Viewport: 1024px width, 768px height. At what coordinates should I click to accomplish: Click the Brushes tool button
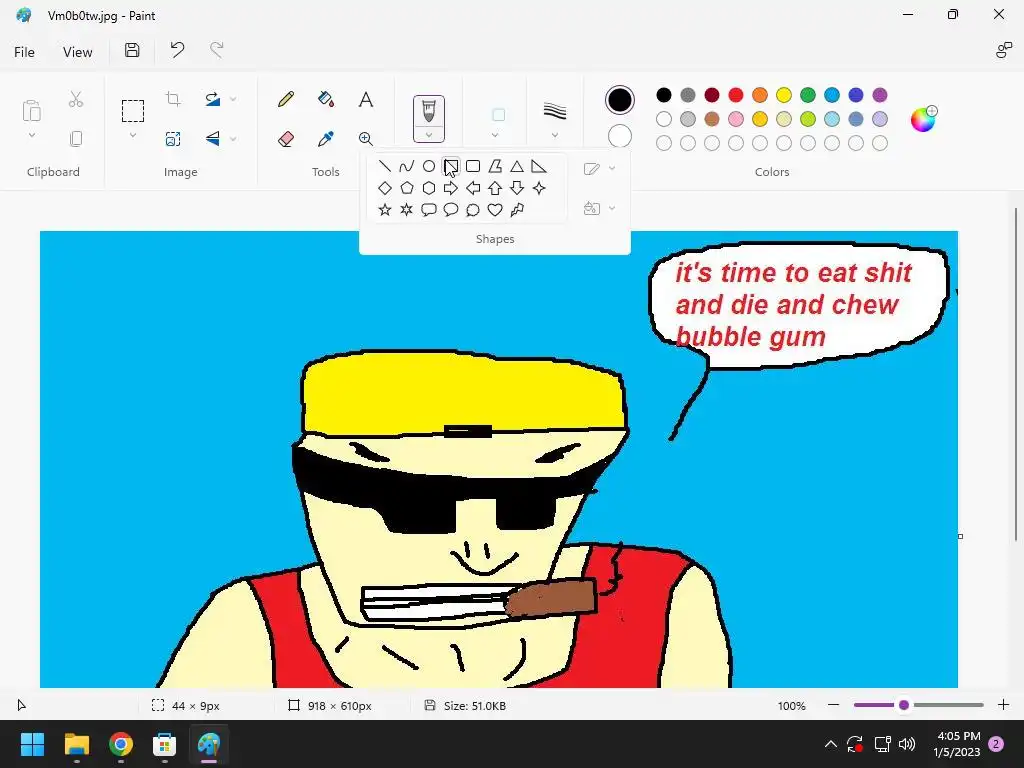(428, 112)
